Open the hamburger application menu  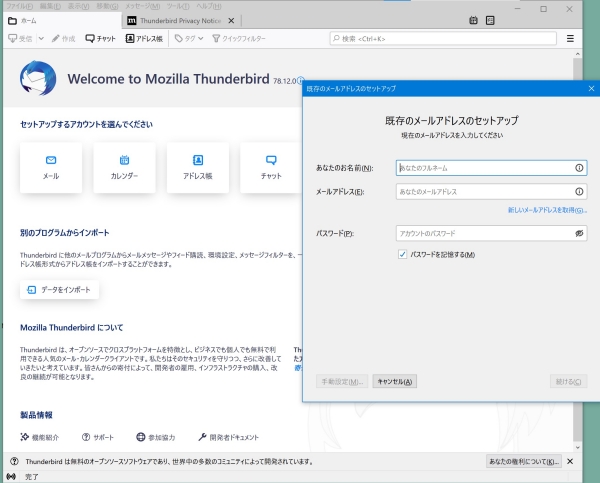point(570,39)
